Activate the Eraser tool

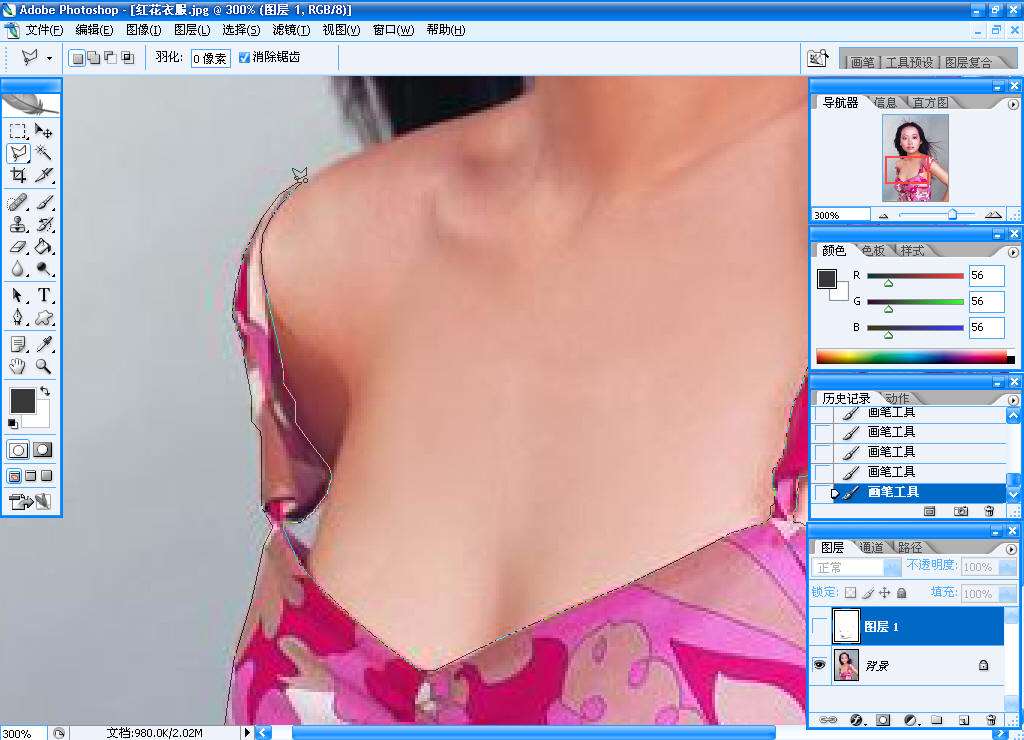(x=18, y=246)
